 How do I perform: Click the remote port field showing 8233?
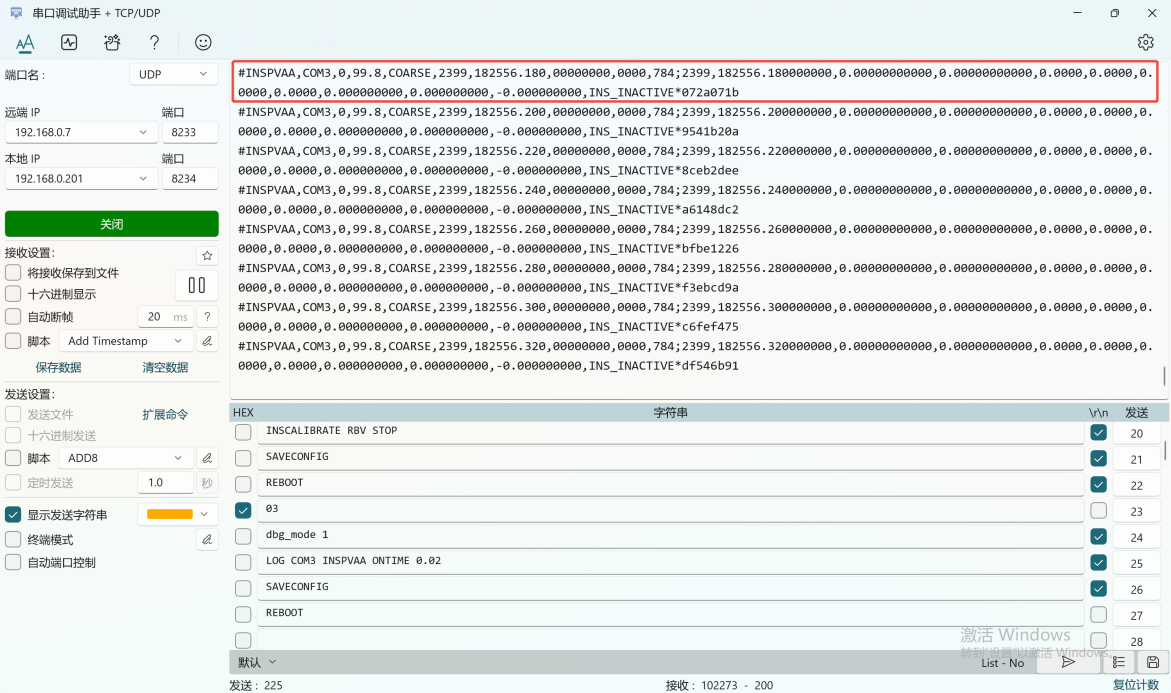click(189, 132)
